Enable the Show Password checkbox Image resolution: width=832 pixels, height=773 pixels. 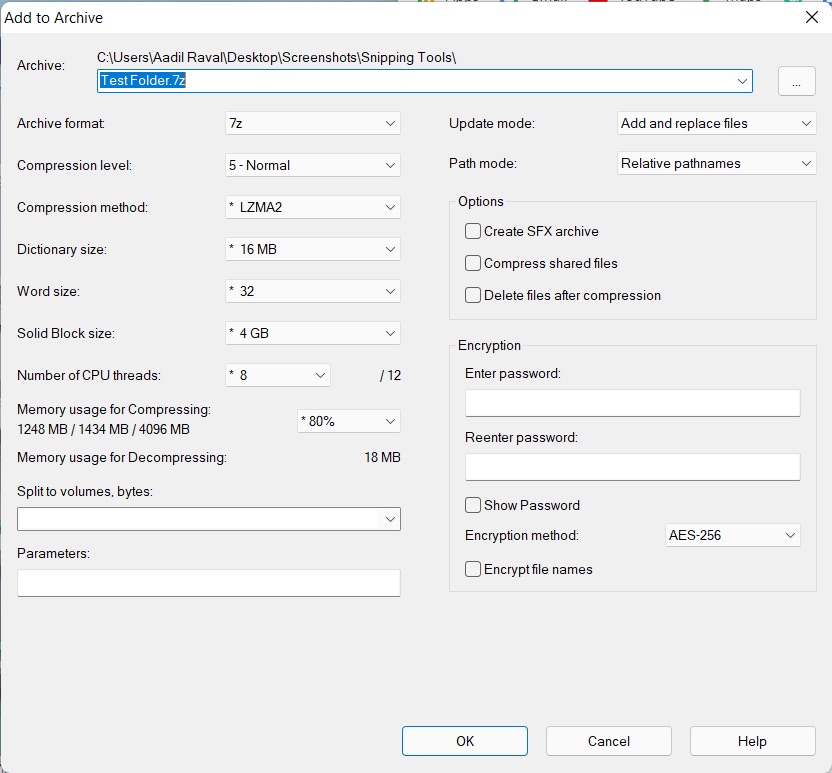tap(473, 505)
